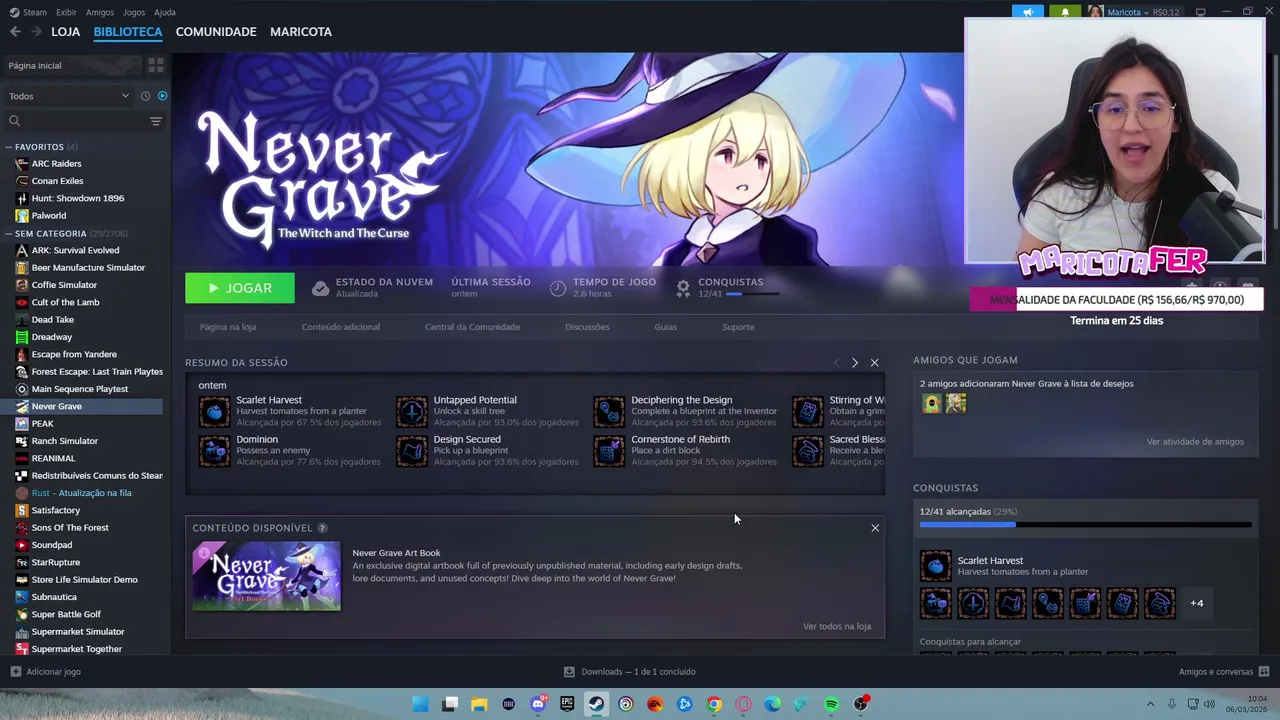Image resolution: width=1280 pixels, height=720 pixels.
Task: Click the Scarlet Harvest achievement icon in summary
Action: (214, 411)
